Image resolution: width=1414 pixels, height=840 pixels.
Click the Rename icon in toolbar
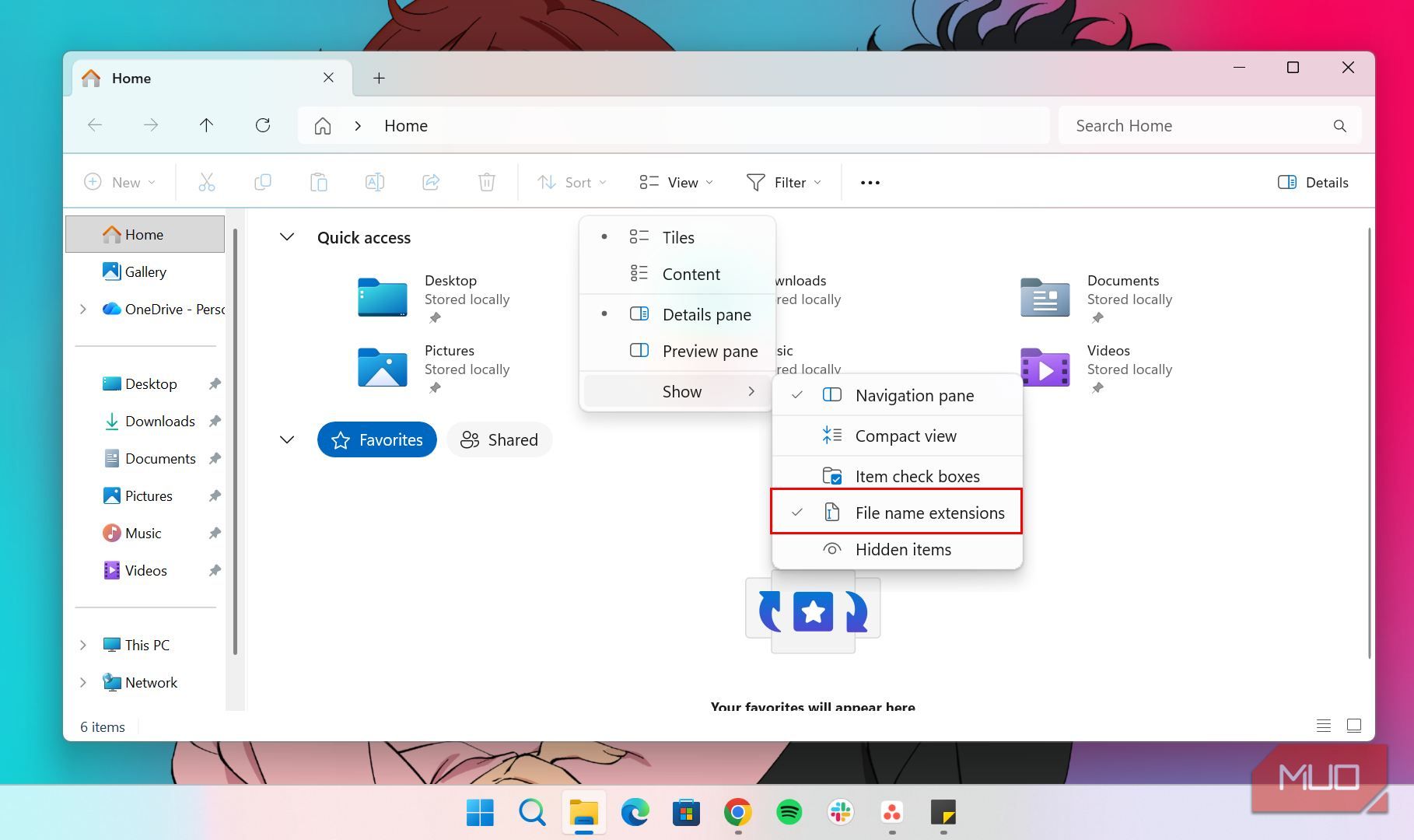(375, 182)
